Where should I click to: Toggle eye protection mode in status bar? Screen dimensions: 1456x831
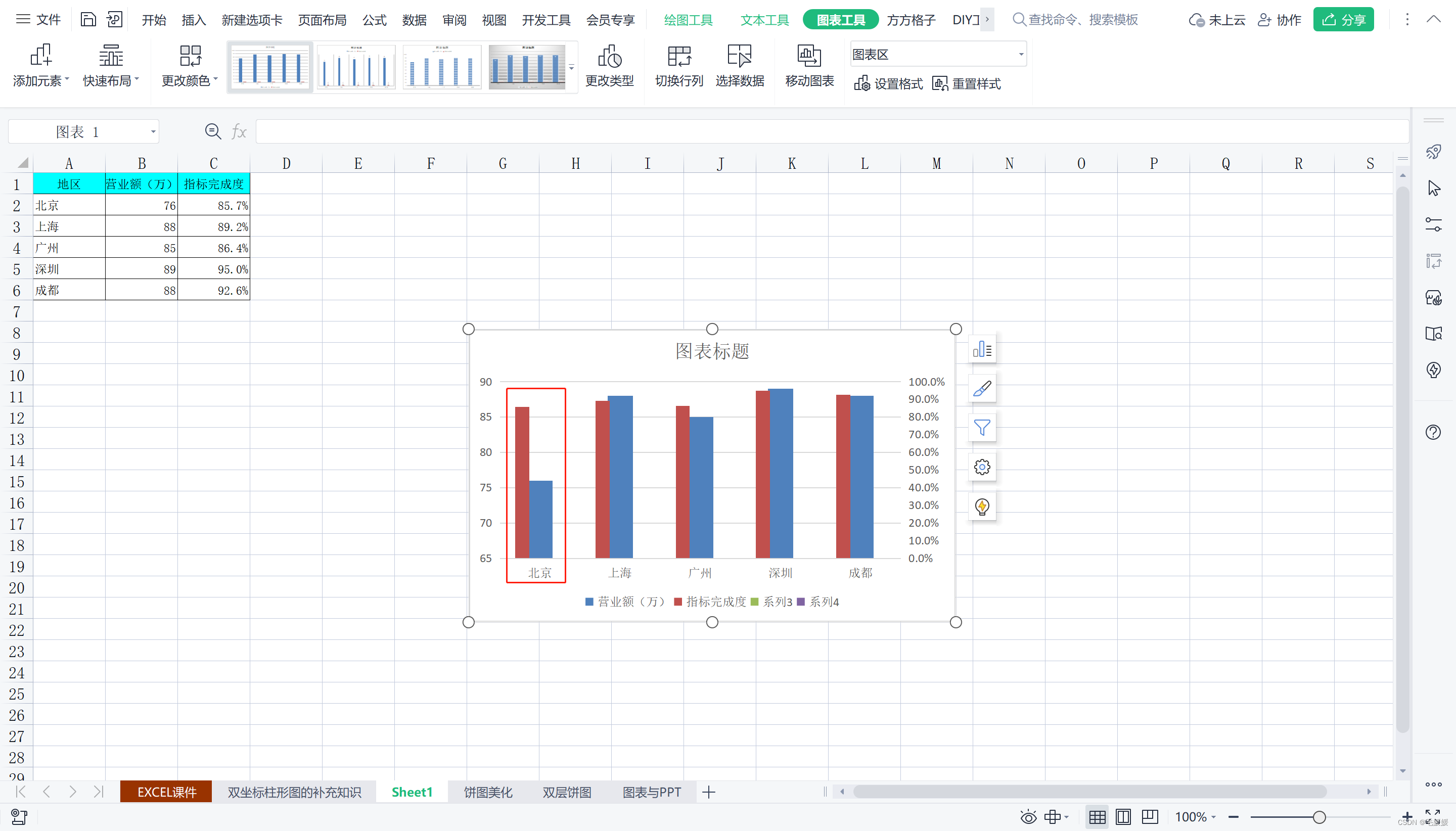click(x=1028, y=817)
